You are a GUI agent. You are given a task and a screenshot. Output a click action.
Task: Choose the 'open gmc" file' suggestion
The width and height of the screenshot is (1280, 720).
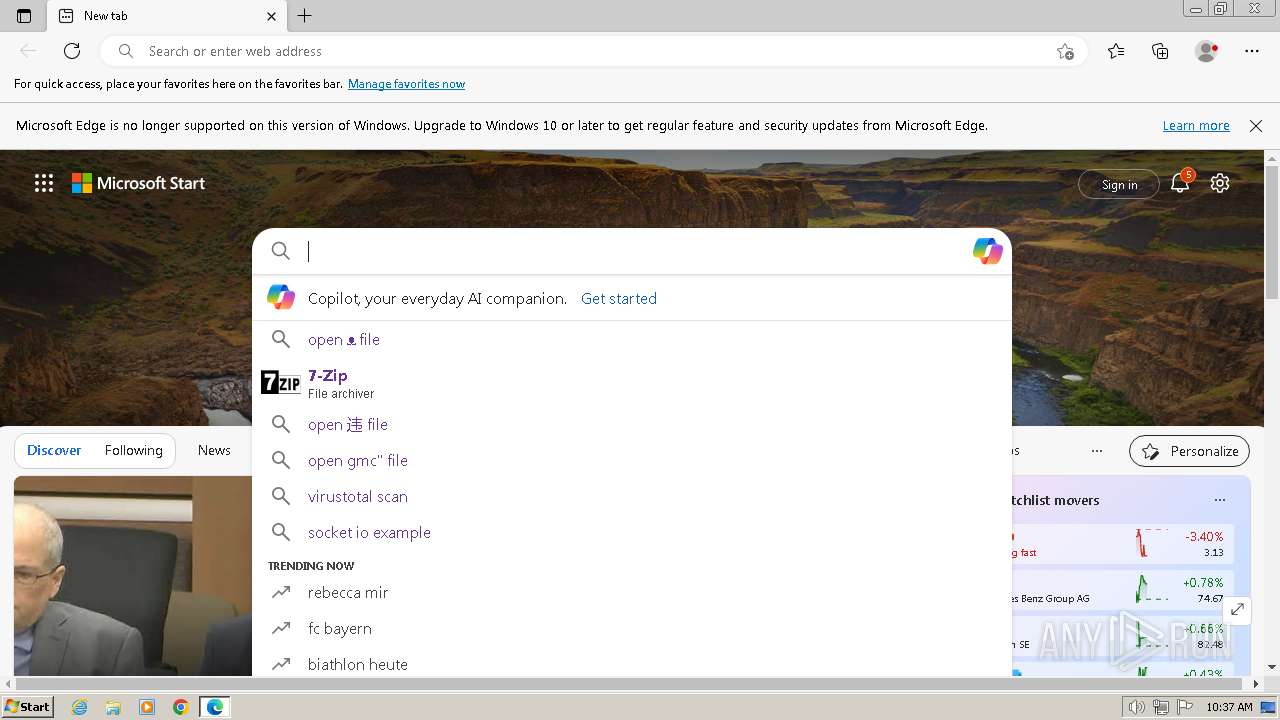[x=632, y=460]
